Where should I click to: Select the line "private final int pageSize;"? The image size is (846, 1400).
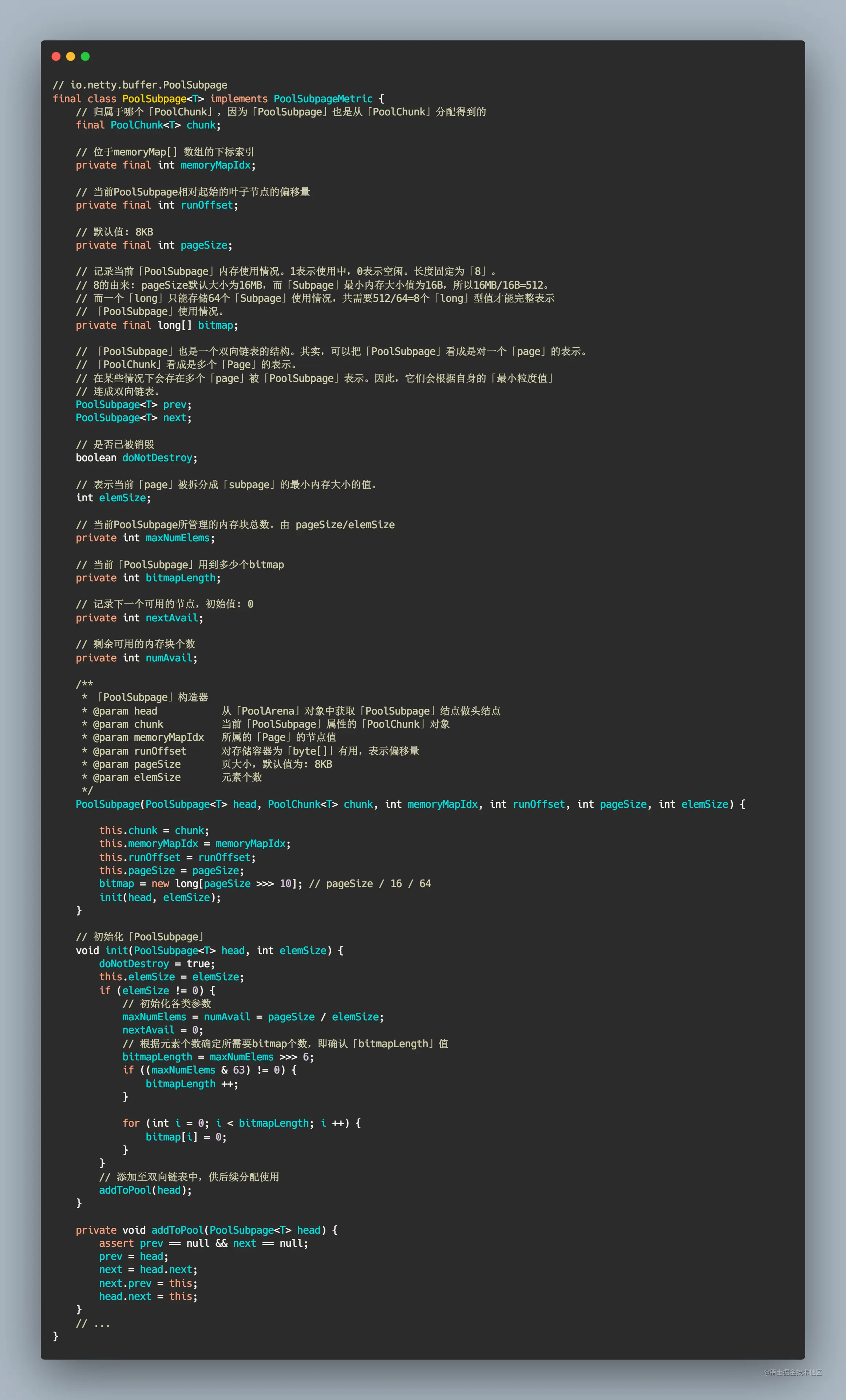(154, 245)
